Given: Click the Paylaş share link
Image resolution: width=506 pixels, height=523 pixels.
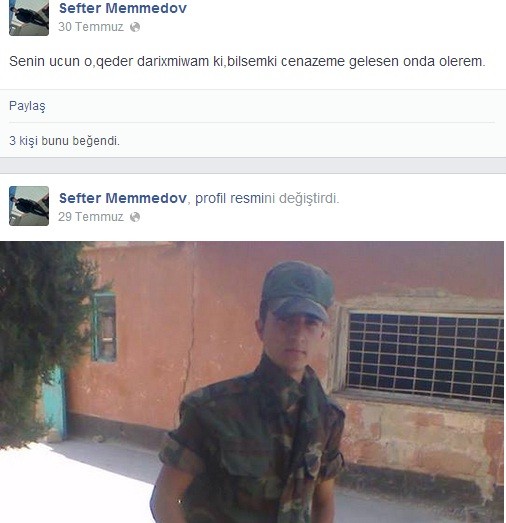Looking at the screenshot, I should pos(27,106).
